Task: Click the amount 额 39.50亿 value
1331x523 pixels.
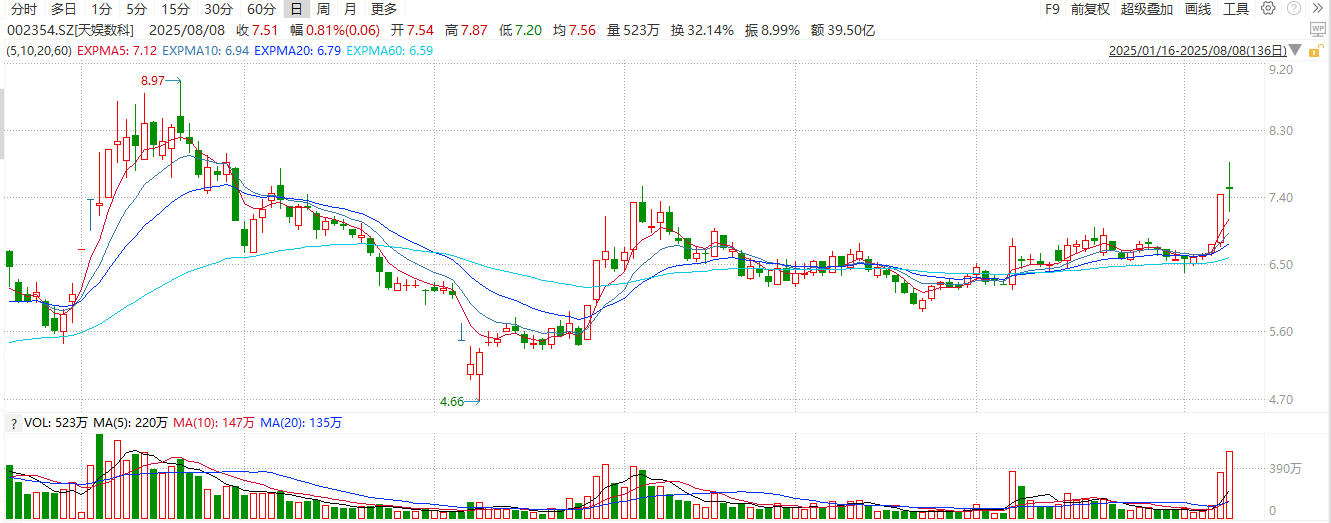Action: pyautogui.click(x=842, y=30)
